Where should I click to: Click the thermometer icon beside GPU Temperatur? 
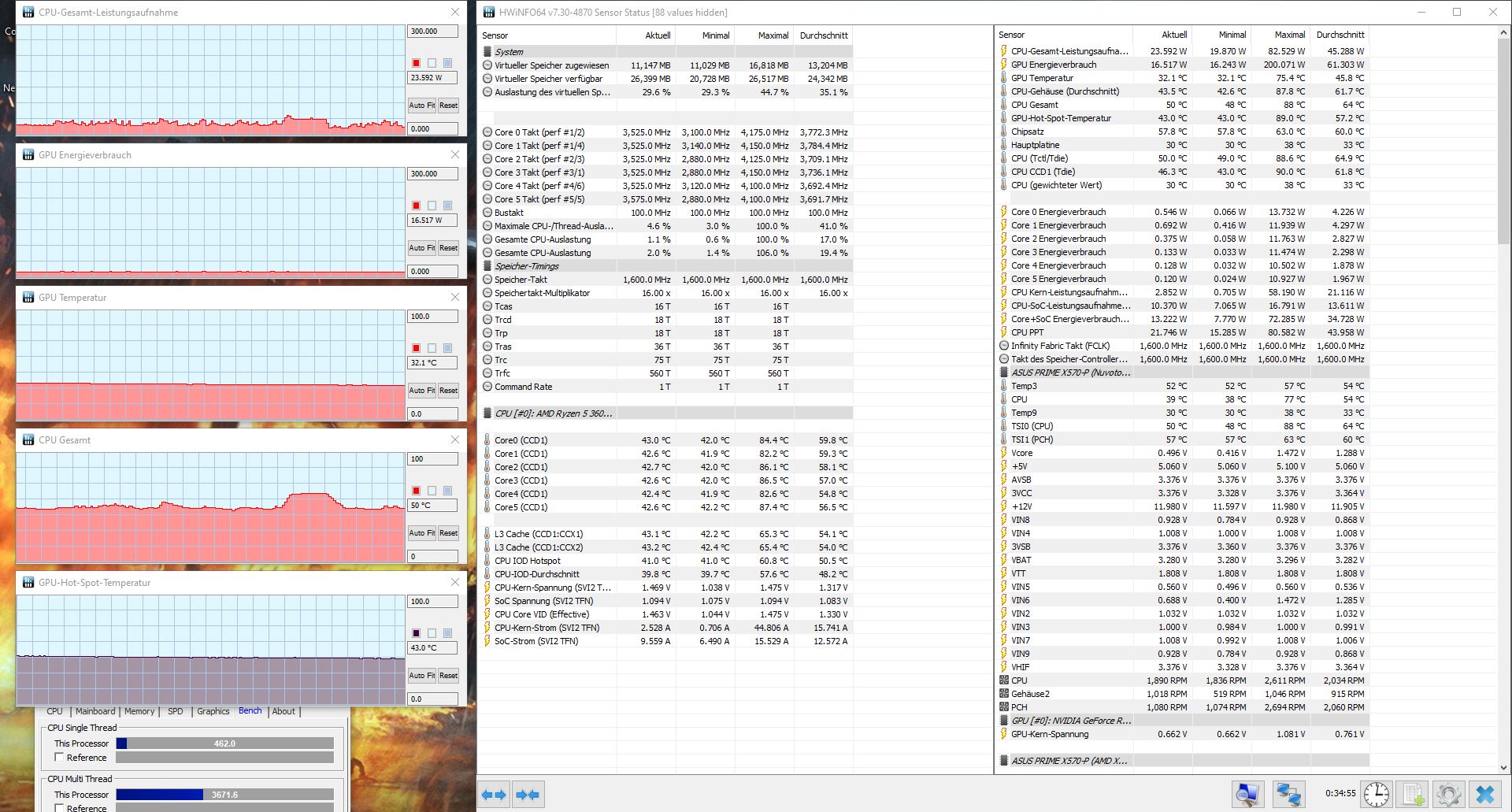point(1005,77)
